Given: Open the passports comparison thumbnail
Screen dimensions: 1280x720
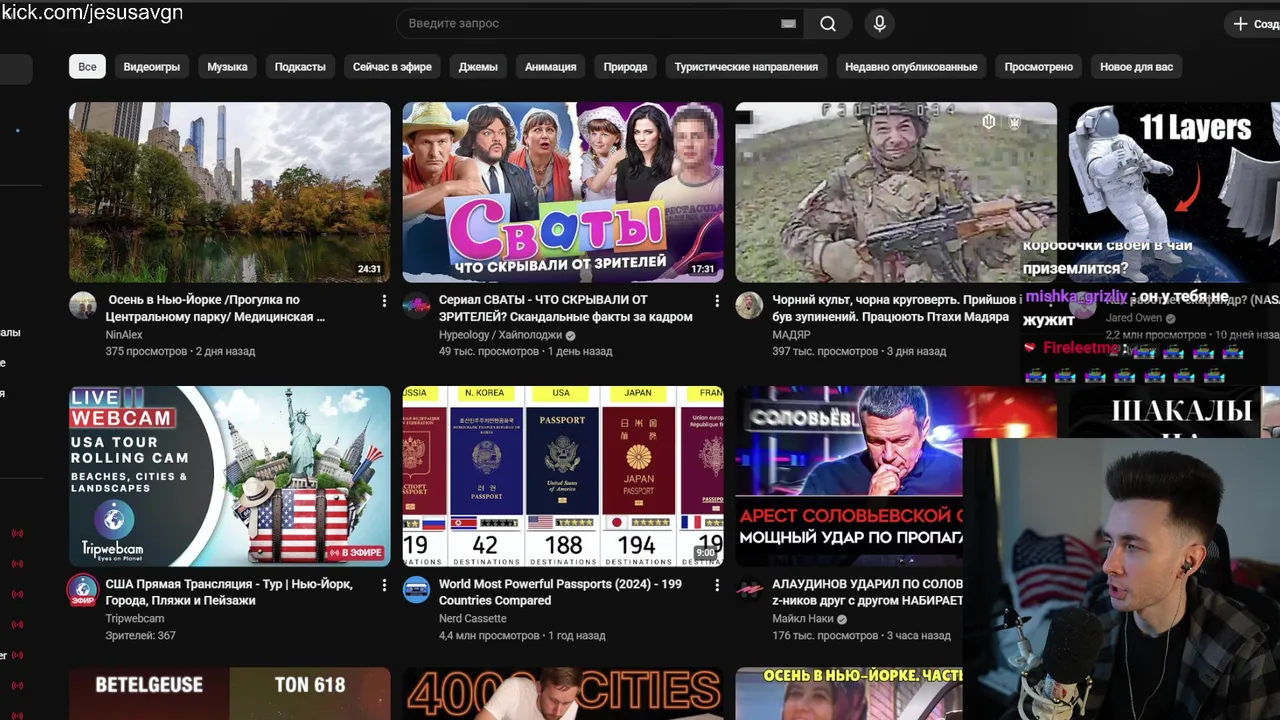Looking at the screenshot, I should tap(563, 476).
